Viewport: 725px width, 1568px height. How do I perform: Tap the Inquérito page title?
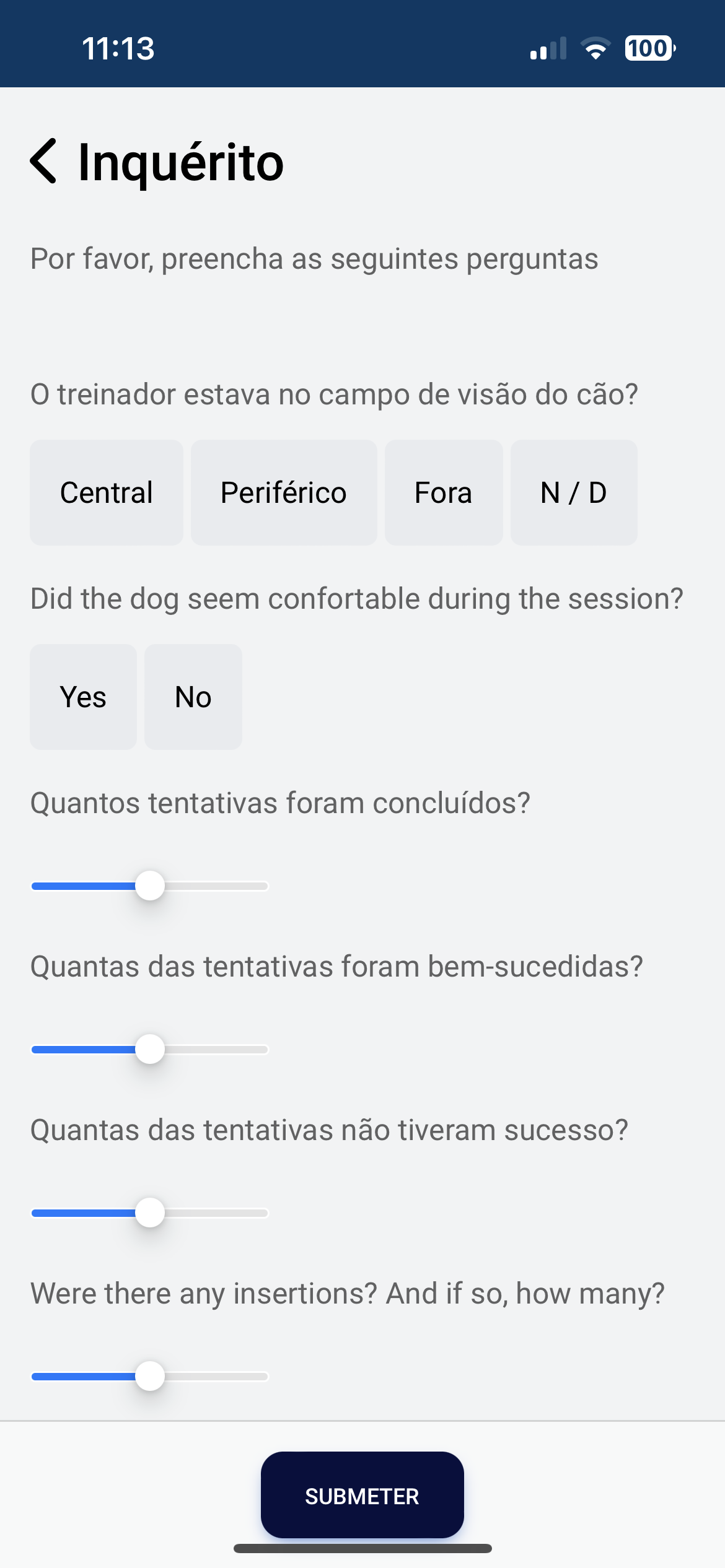[181, 162]
